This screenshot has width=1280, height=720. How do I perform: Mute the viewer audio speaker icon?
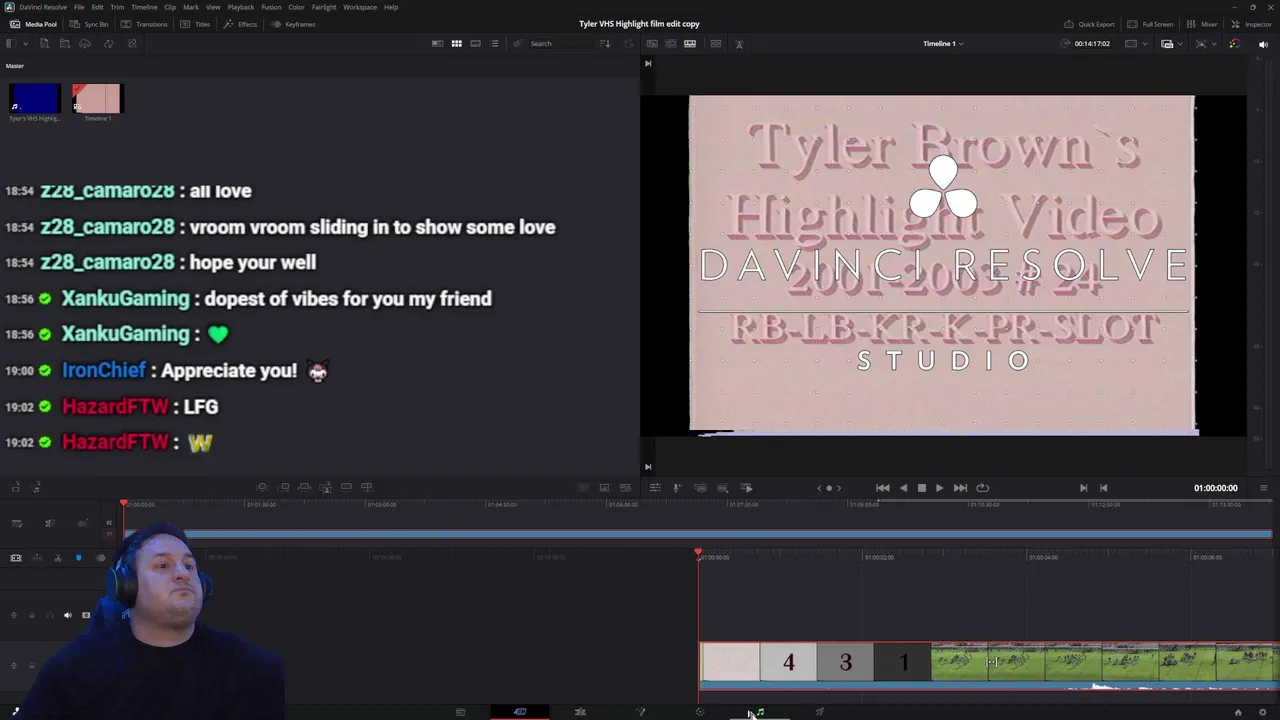click(x=1263, y=44)
